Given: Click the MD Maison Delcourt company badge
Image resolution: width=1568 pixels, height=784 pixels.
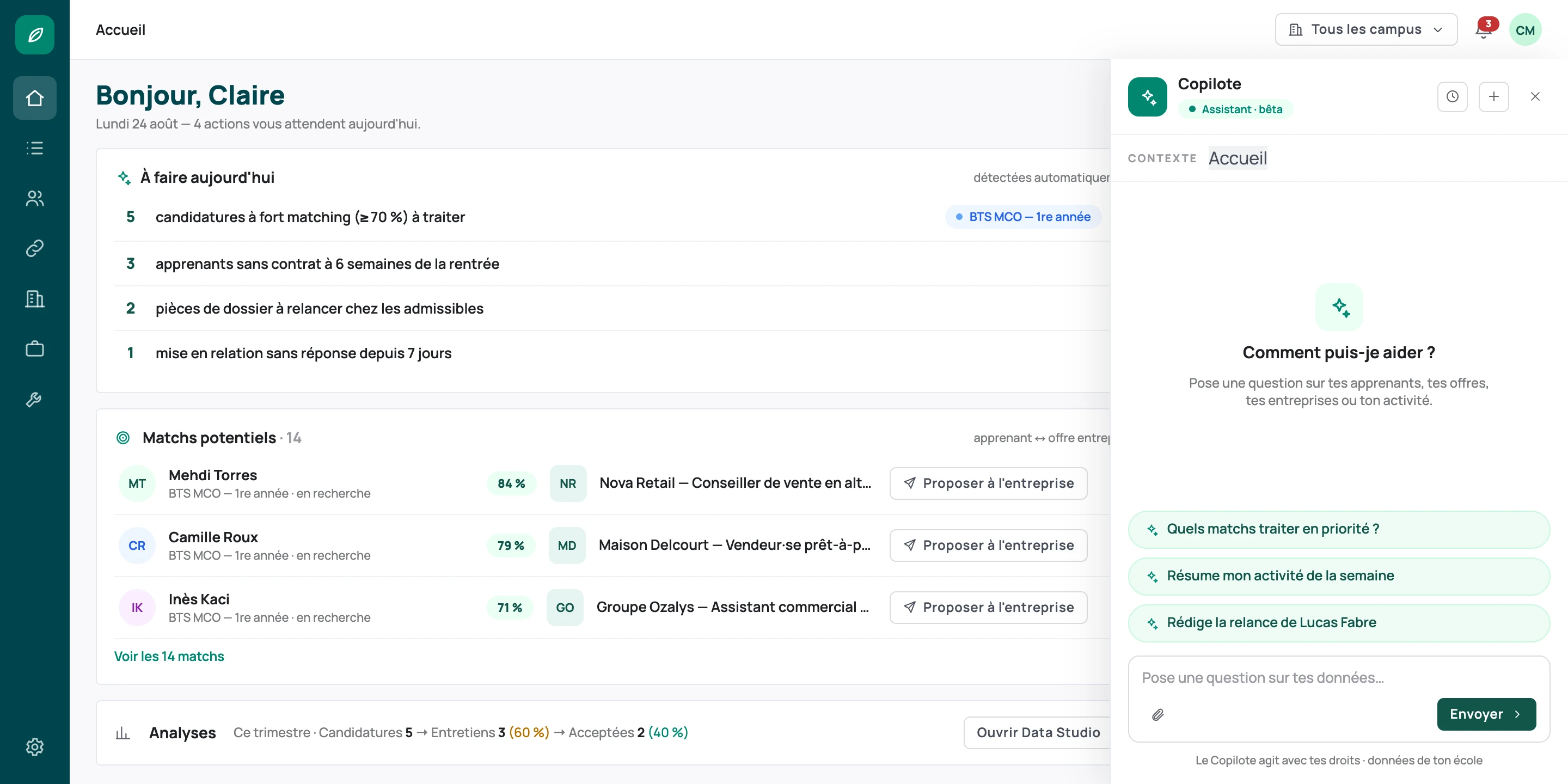Looking at the screenshot, I should click(x=567, y=546).
